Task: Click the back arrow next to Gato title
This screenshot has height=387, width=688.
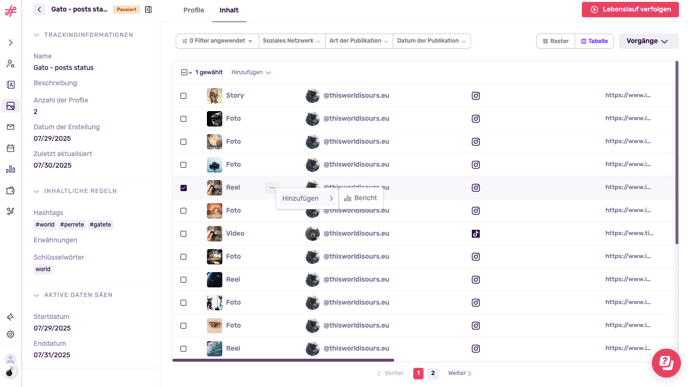Action: point(39,9)
